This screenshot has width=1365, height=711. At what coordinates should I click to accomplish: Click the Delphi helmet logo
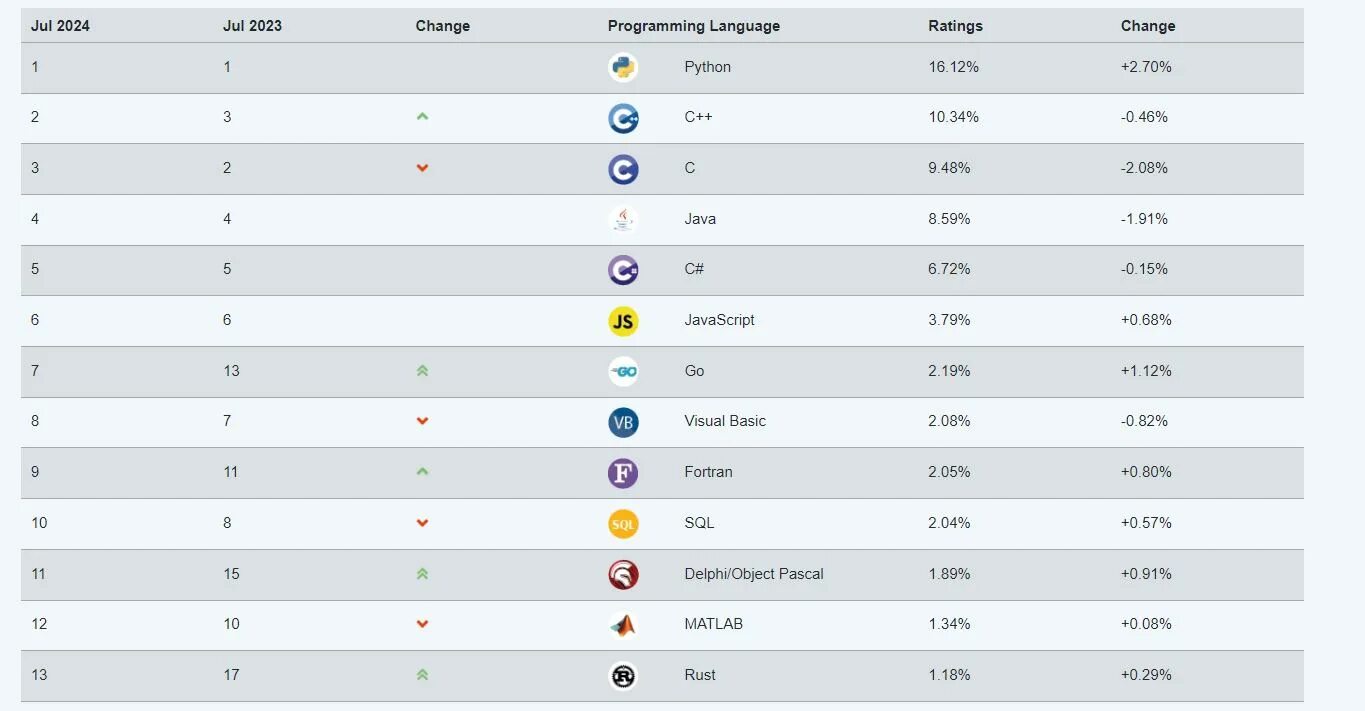(623, 575)
